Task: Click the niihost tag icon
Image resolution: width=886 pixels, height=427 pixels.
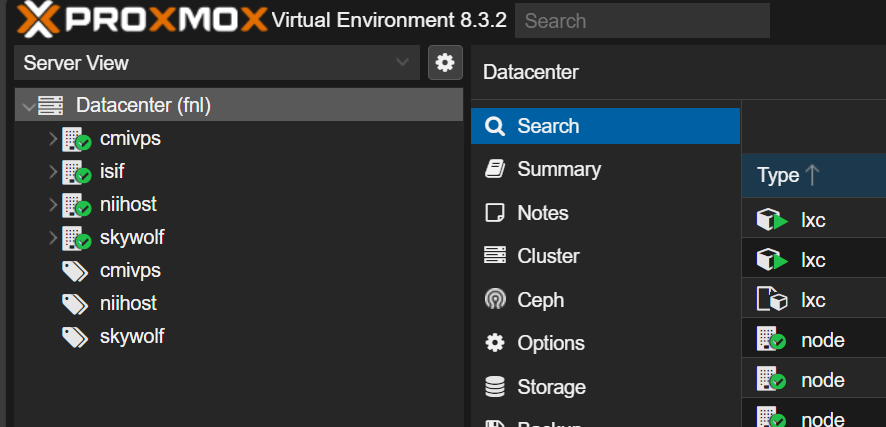Action: click(x=75, y=304)
